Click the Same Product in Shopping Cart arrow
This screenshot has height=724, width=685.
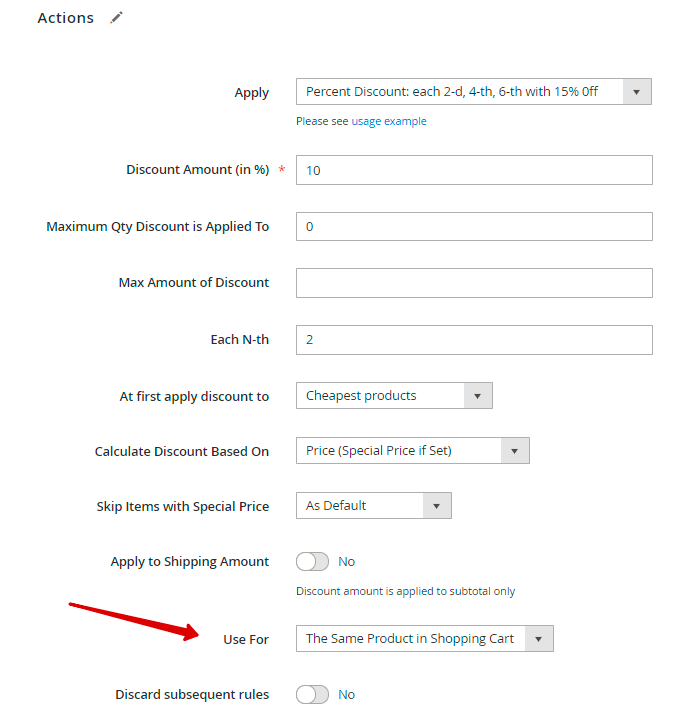tap(539, 639)
